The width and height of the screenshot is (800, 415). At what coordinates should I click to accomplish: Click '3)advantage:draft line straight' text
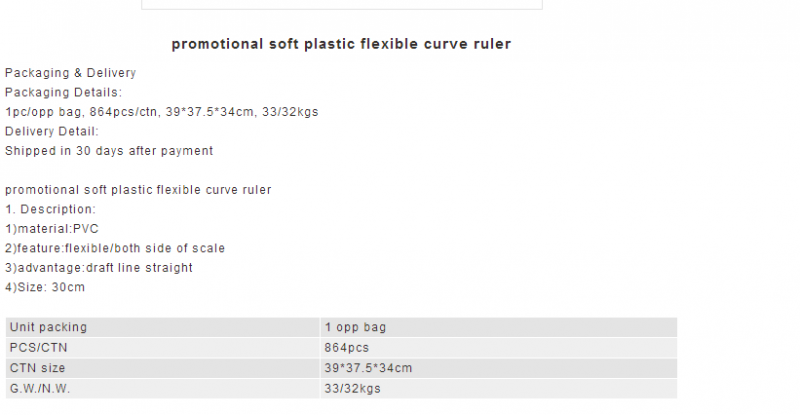(99, 268)
